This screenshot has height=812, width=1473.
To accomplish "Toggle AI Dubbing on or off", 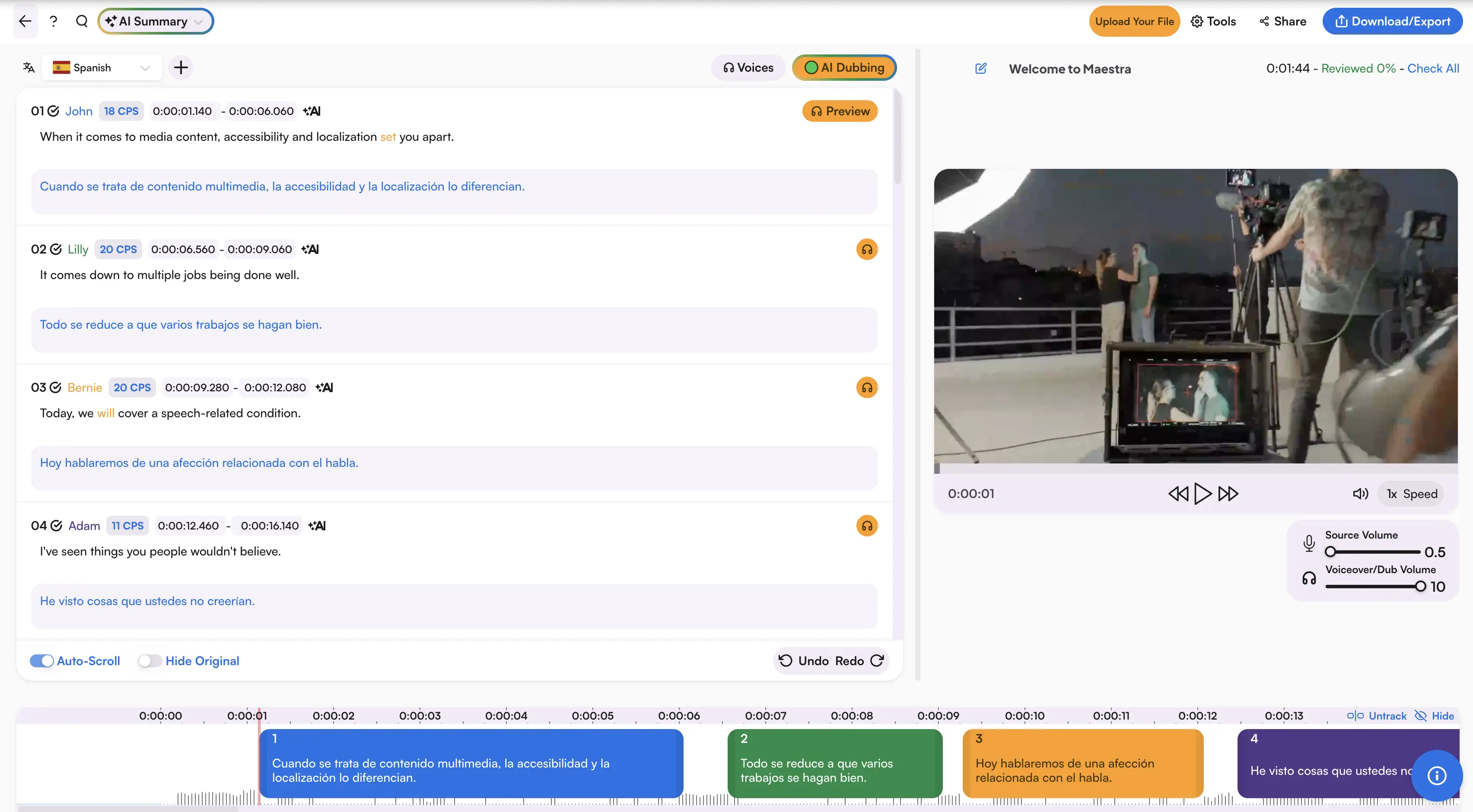I will pyautogui.click(x=844, y=67).
